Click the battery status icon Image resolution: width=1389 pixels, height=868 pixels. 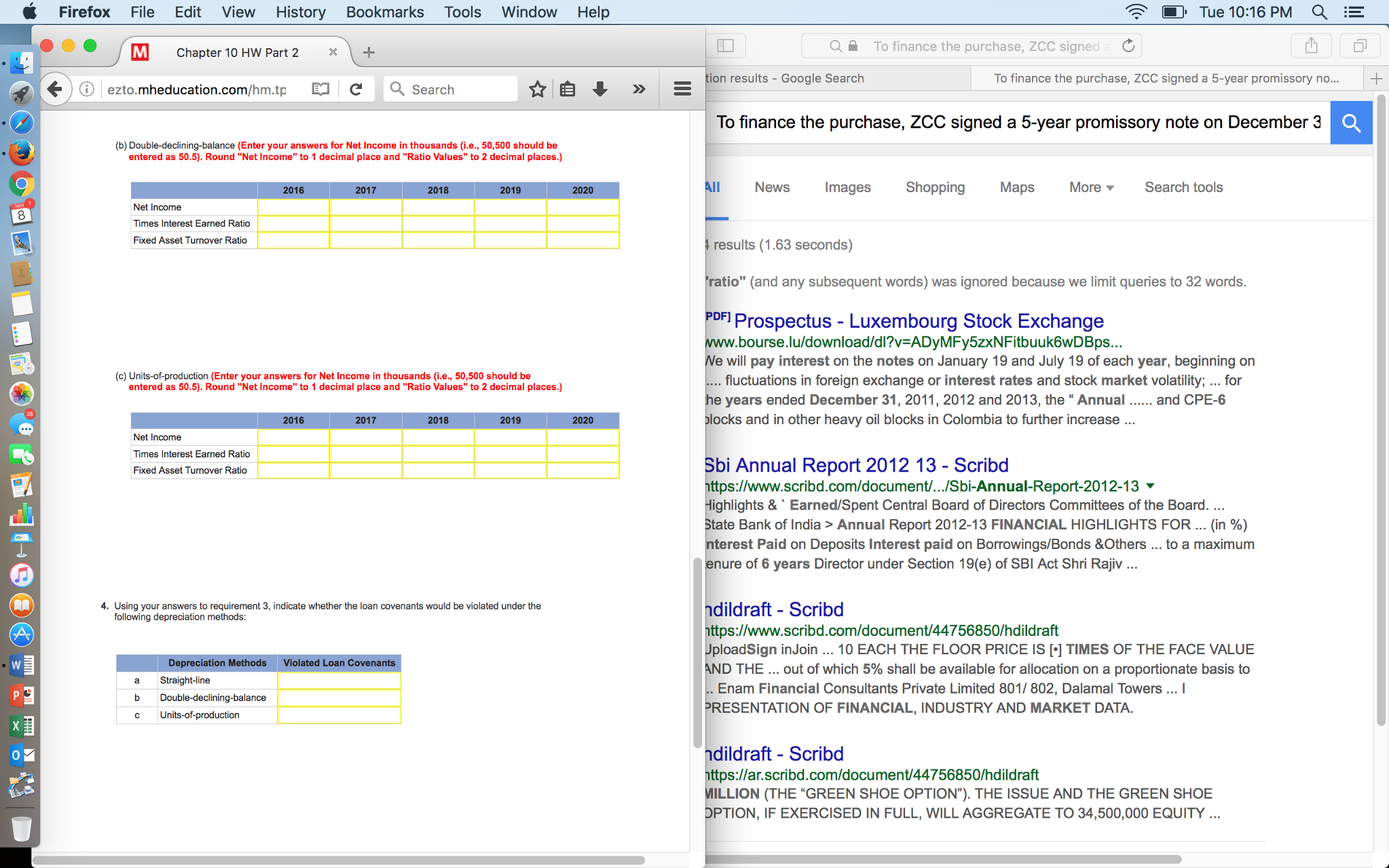pyautogui.click(x=1174, y=12)
